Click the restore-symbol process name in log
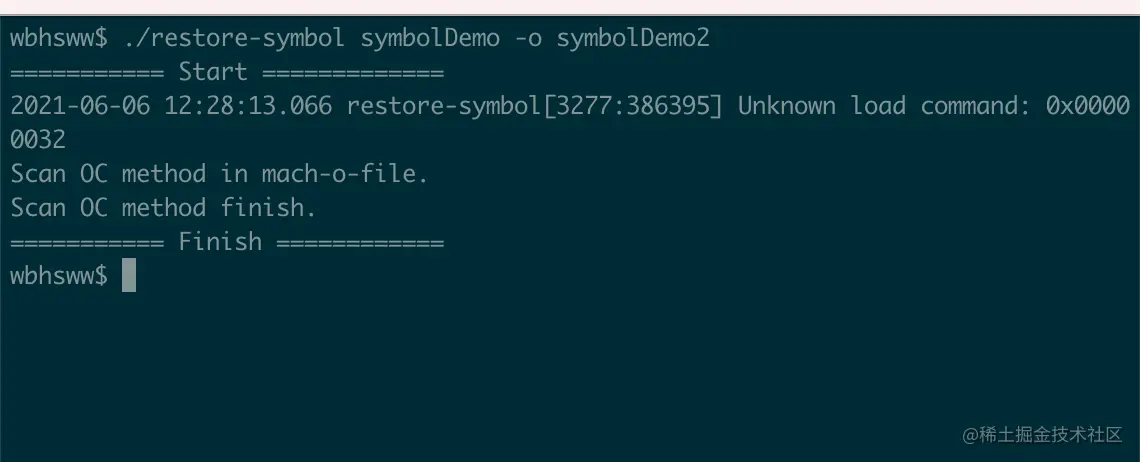This screenshot has width=1140, height=462. tap(444, 106)
